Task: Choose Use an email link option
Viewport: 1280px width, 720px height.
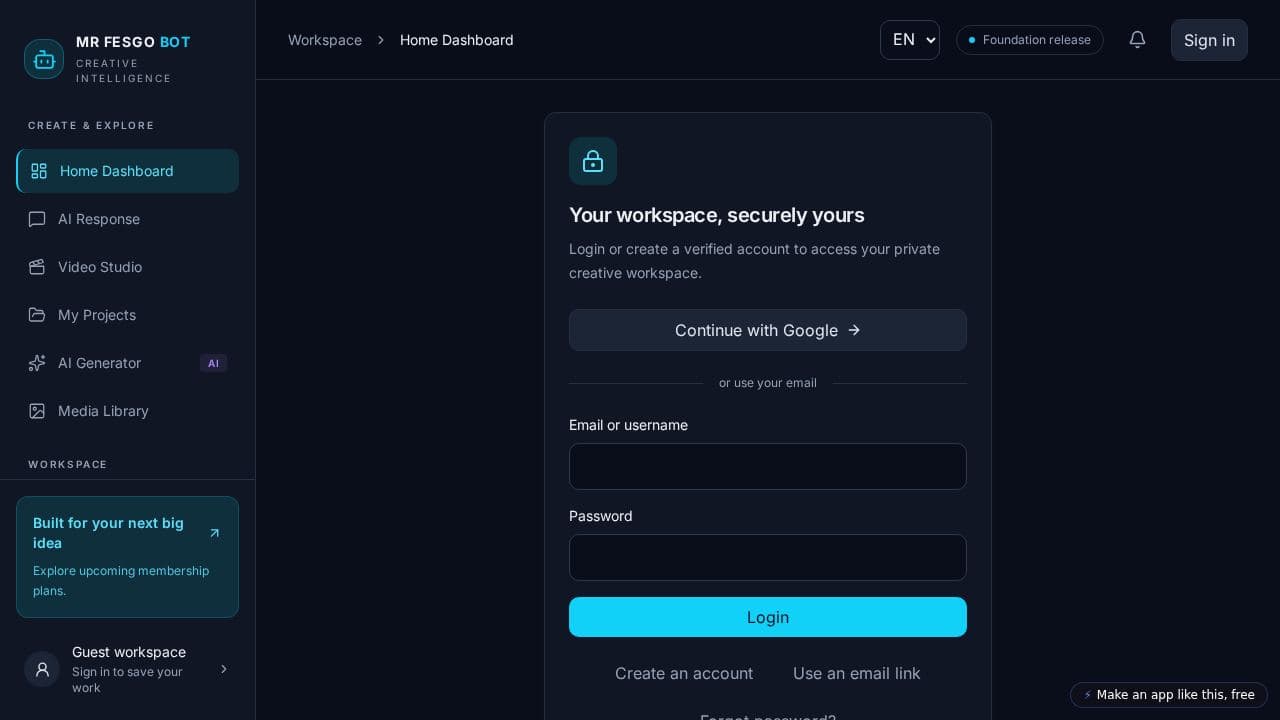Action: [x=857, y=673]
